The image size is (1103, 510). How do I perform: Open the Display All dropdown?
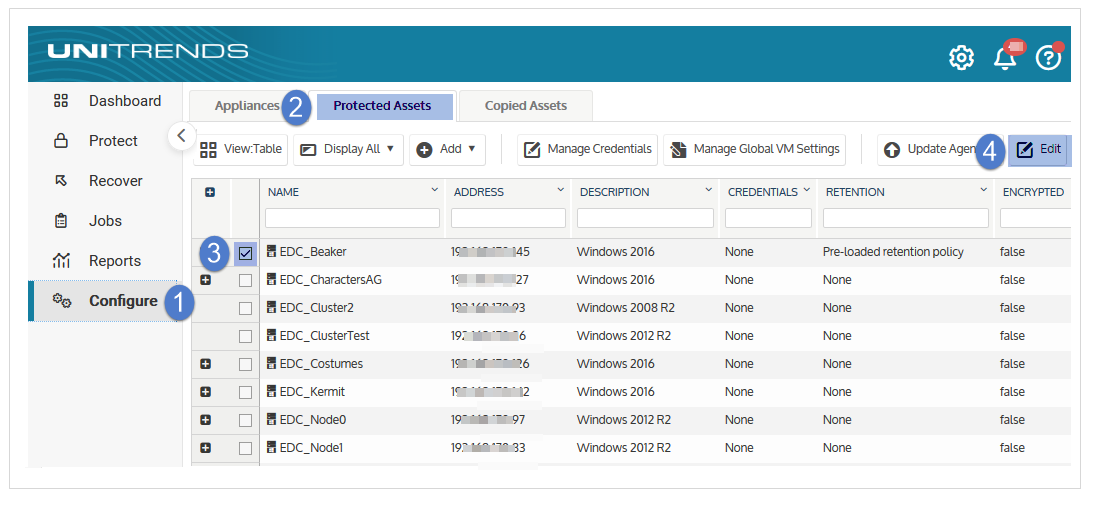click(x=348, y=149)
